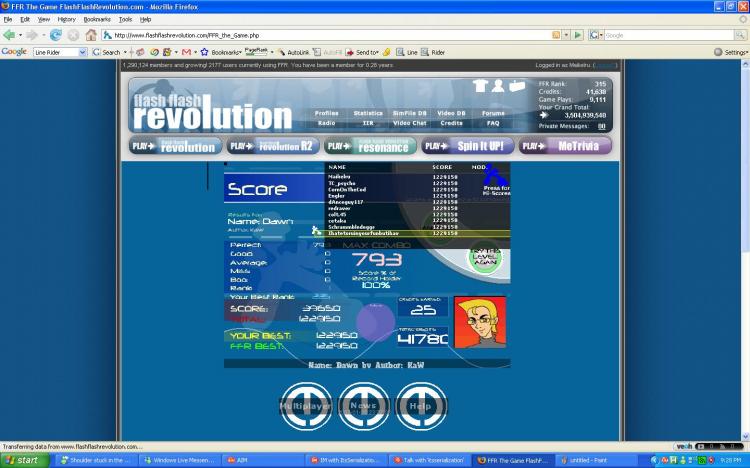Click the Press for Hi-Scores runner icon
This screenshot has height=468, width=750.
pos(495,176)
